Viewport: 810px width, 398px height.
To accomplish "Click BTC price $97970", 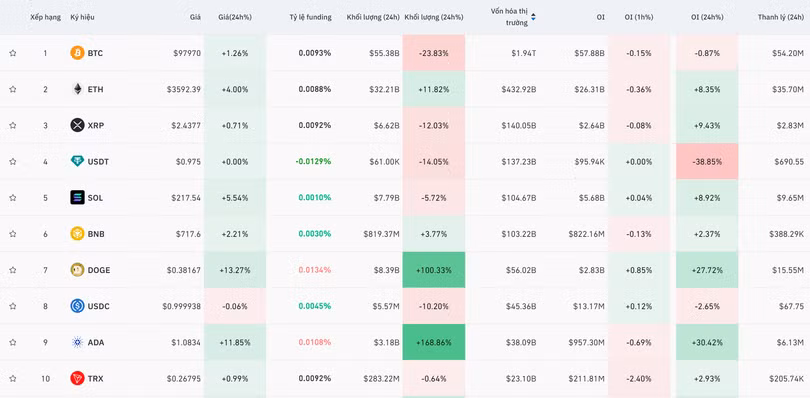I will click(186, 53).
